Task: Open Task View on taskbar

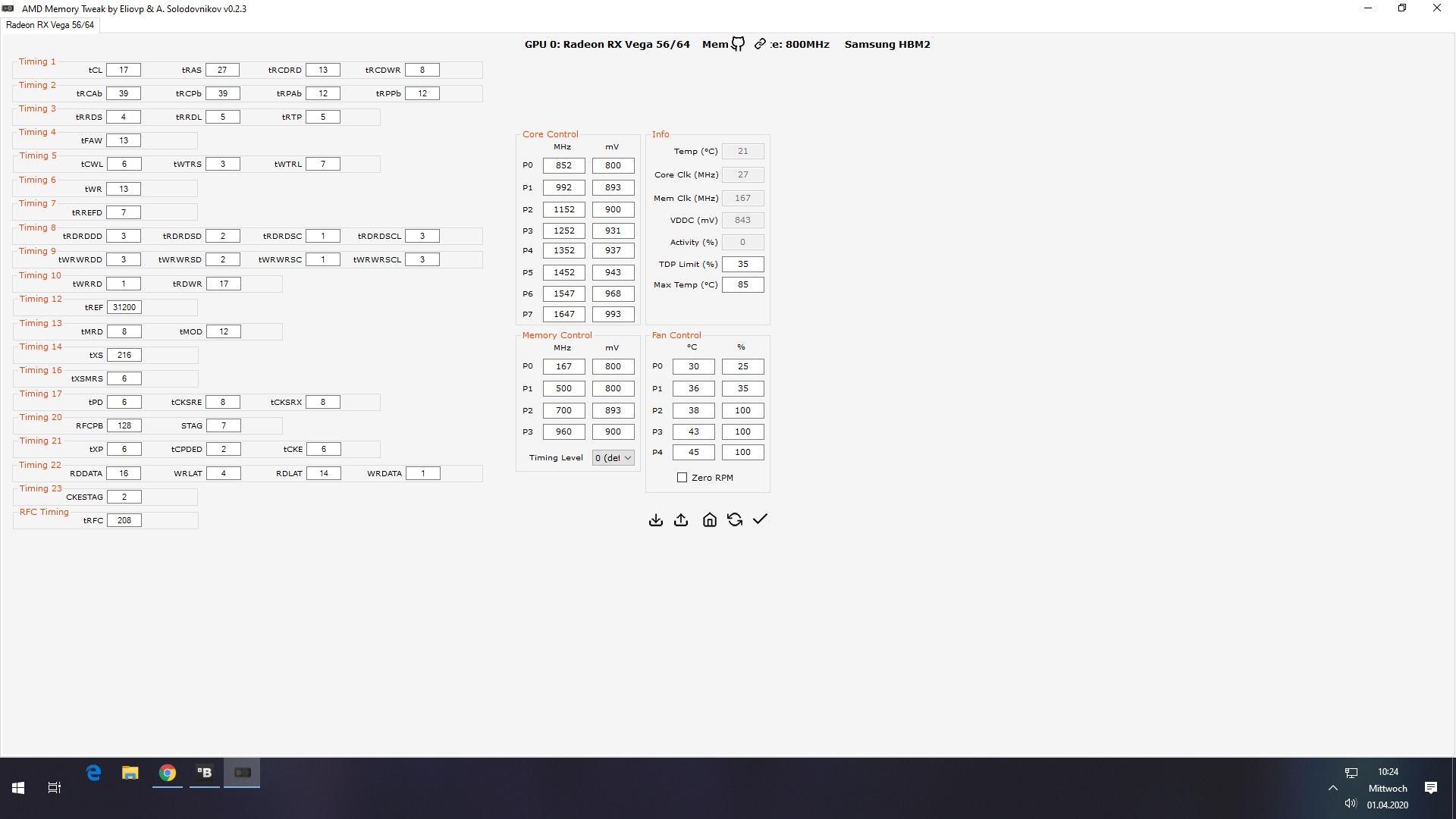Action: (55, 788)
